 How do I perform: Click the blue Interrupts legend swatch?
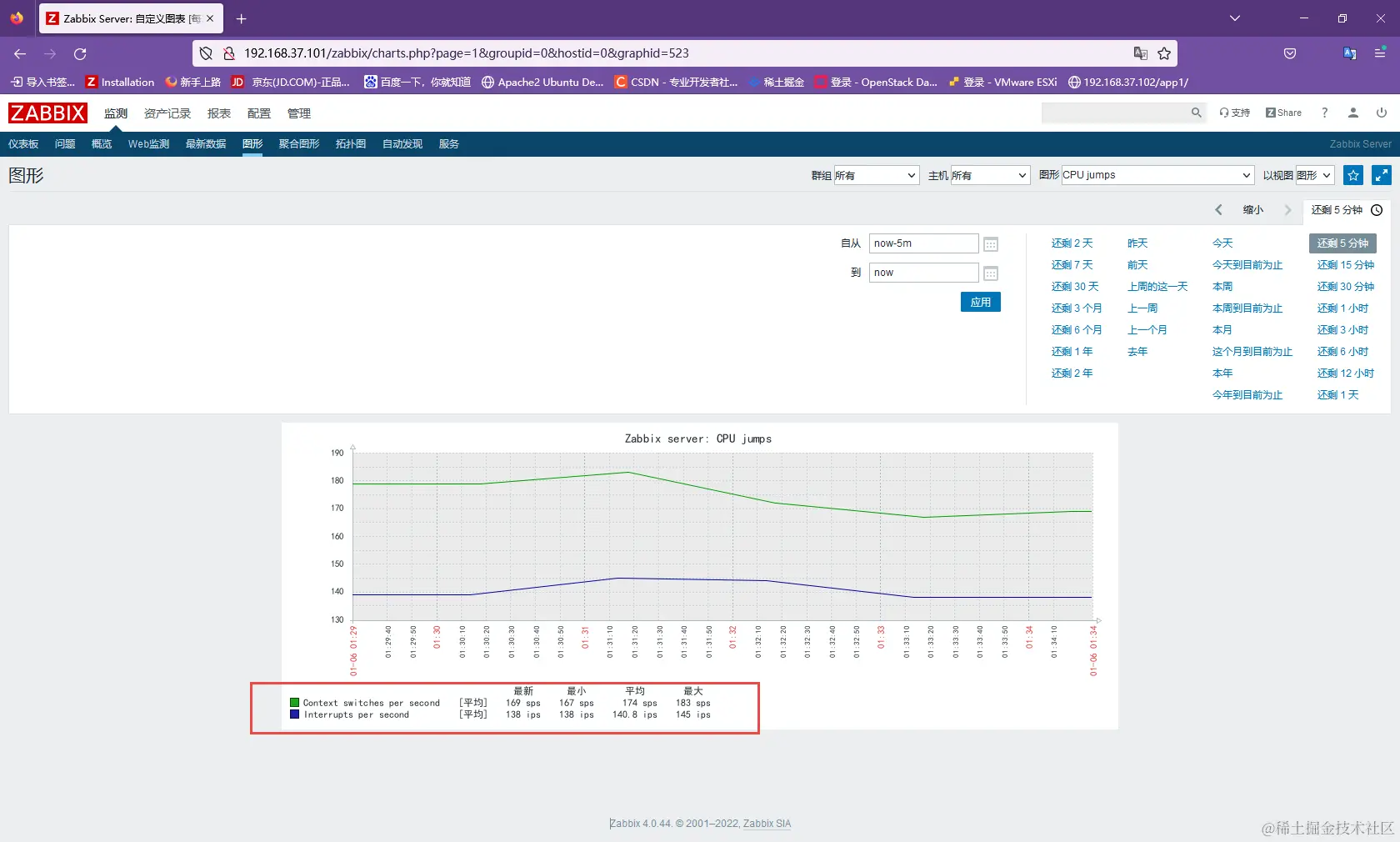coord(294,714)
